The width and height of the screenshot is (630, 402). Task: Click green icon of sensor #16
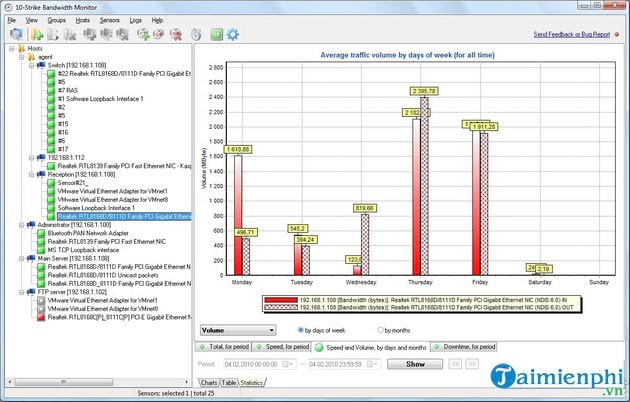51,133
